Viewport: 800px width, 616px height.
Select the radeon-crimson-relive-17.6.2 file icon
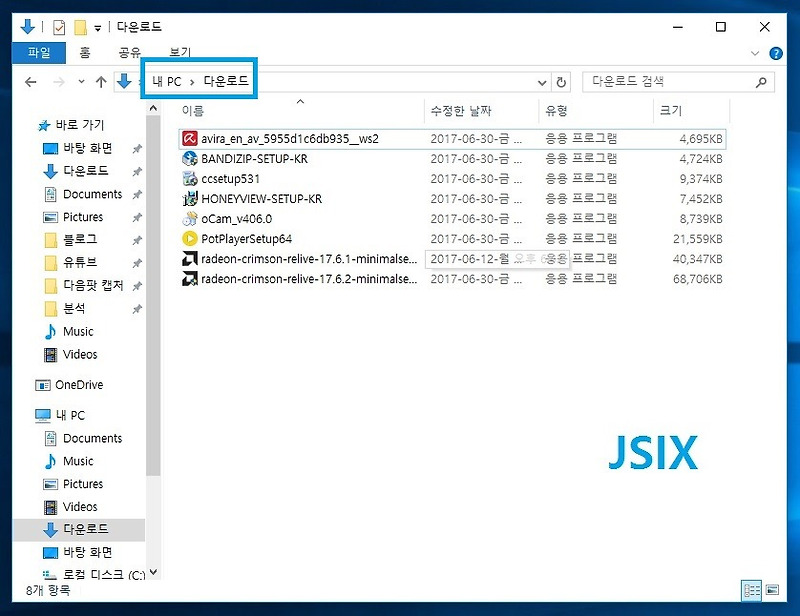pos(190,278)
